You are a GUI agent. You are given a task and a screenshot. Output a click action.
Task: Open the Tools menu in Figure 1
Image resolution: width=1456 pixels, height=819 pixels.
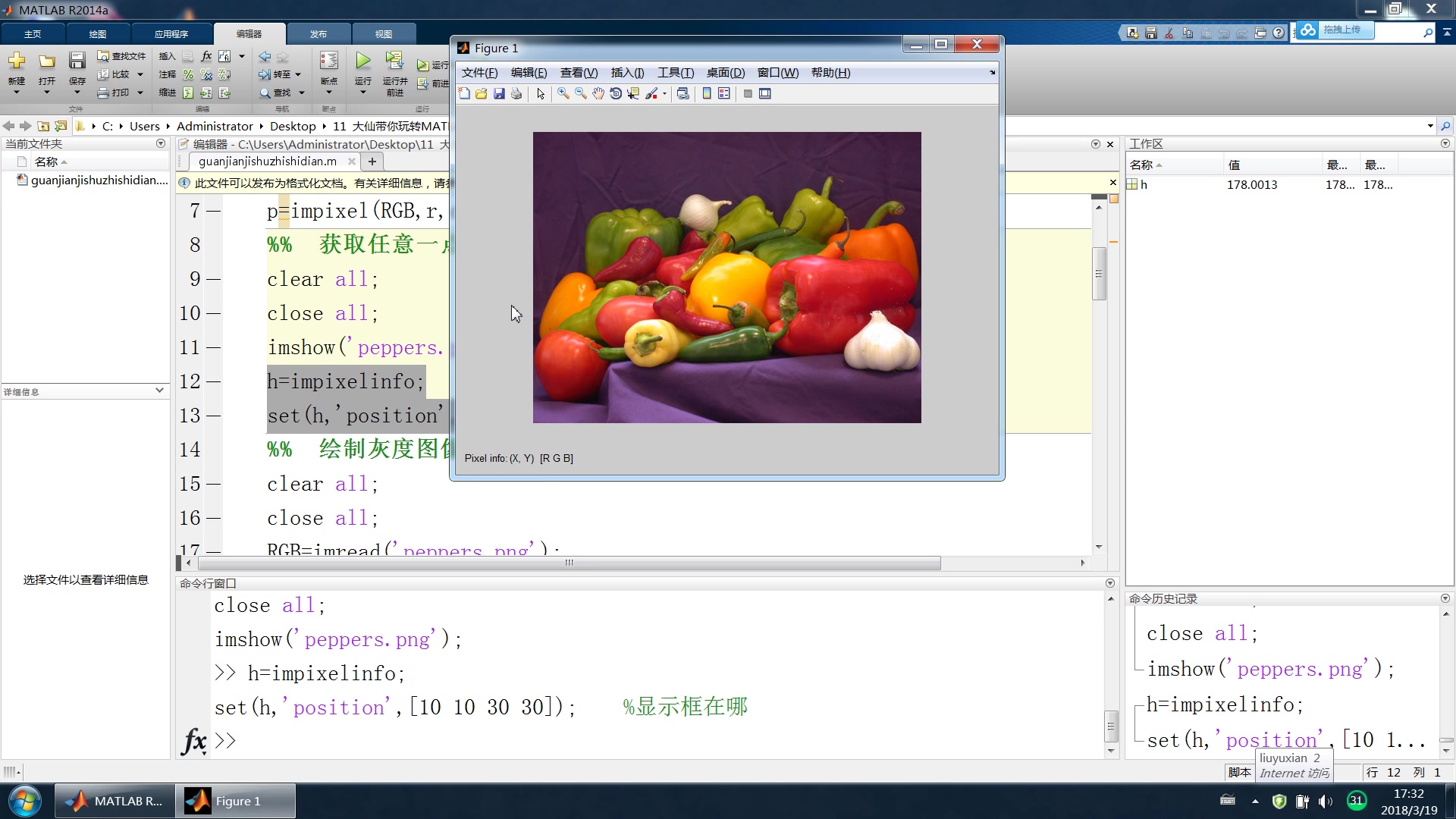[676, 73]
